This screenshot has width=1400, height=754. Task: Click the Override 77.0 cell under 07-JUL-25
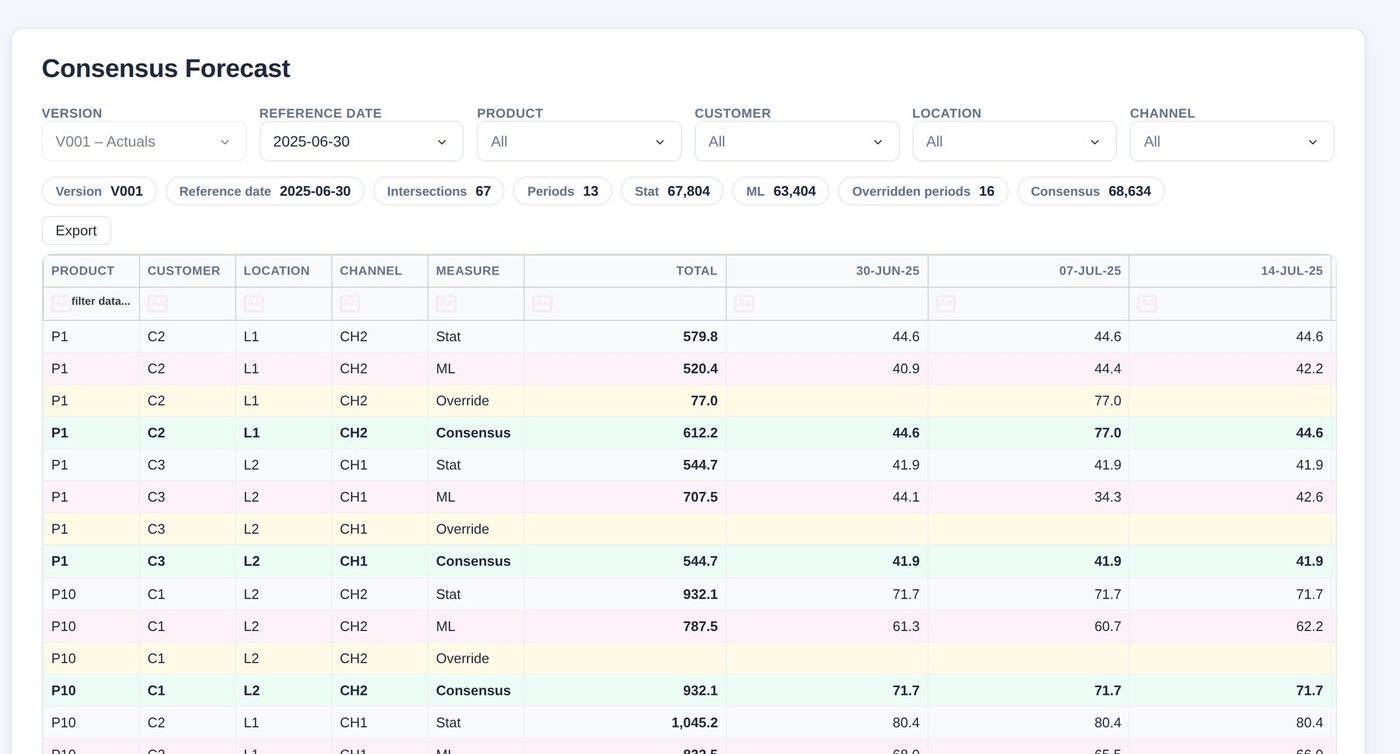pyautogui.click(x=1028, y=401)
